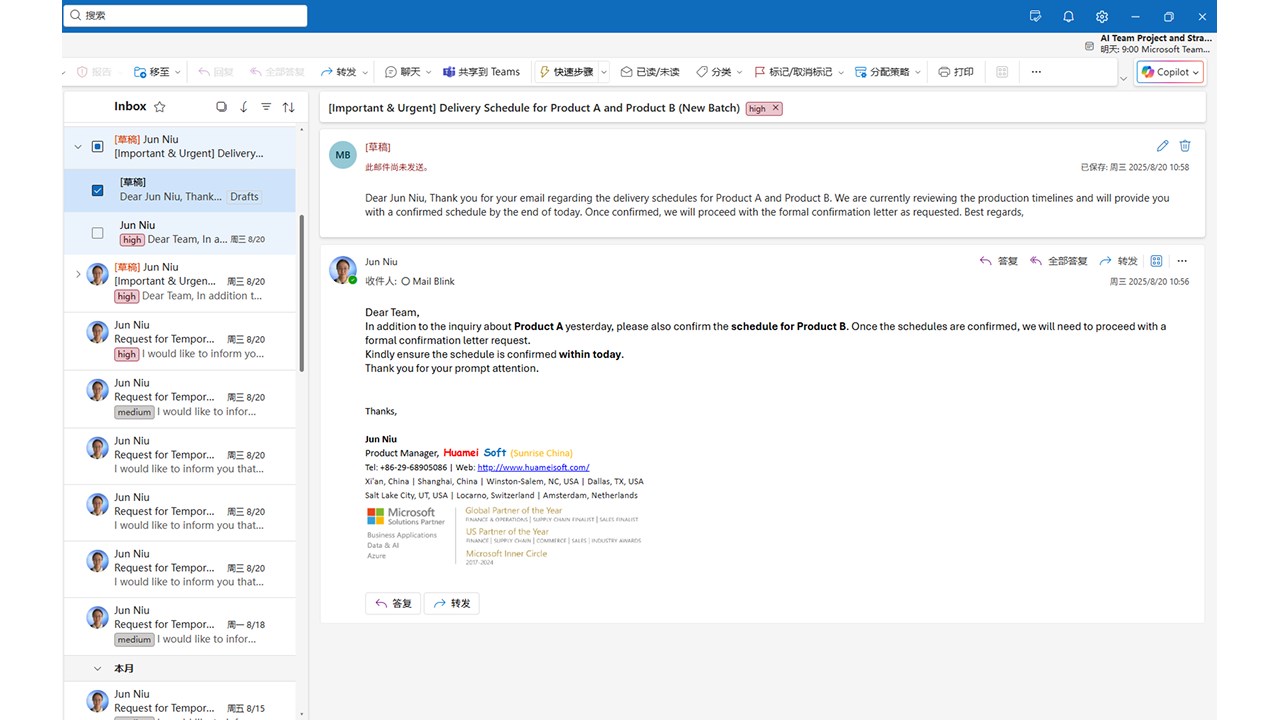Edit the draft with the pencil icon
1280x720 pixels.
point(1162,146)
